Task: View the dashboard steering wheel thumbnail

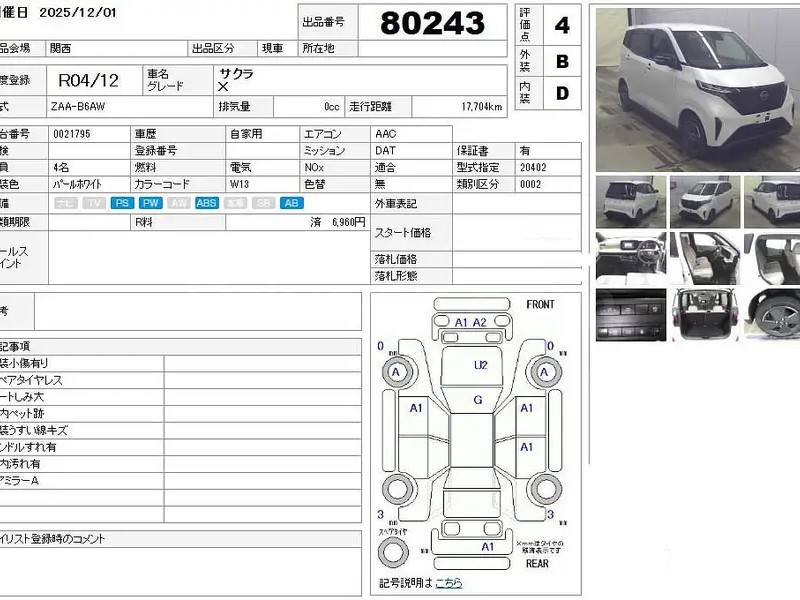Action: tap(630, 258)
